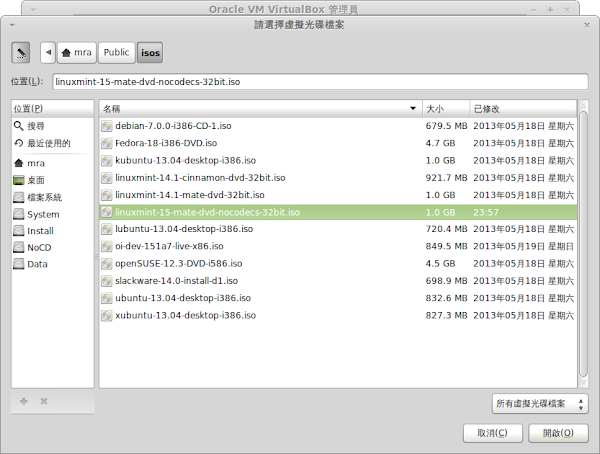Open the desktop (桌面) icon in sidebar
The image size is (600, 454).
click(x=18, y=180)
